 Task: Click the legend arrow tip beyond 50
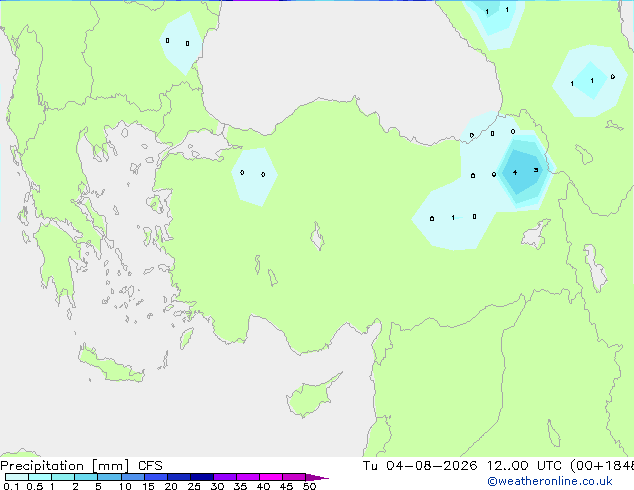tap(317, 477)
